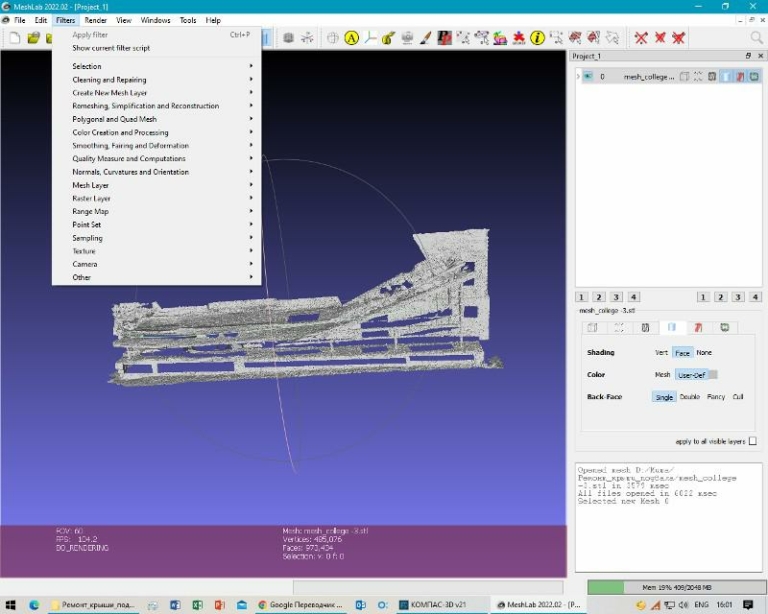Viewport: 768px width, 614px height.
Task: Set Shading to Vert
Action: point(661,352)
